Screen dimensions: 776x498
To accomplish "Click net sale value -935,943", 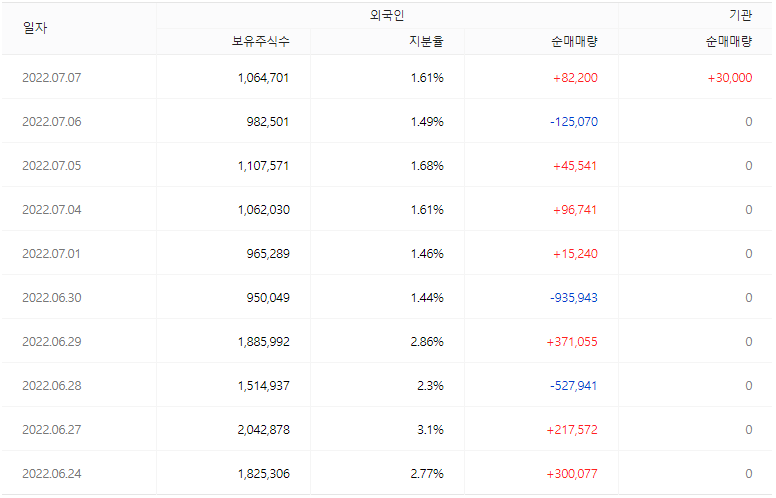I will [574, 298].
